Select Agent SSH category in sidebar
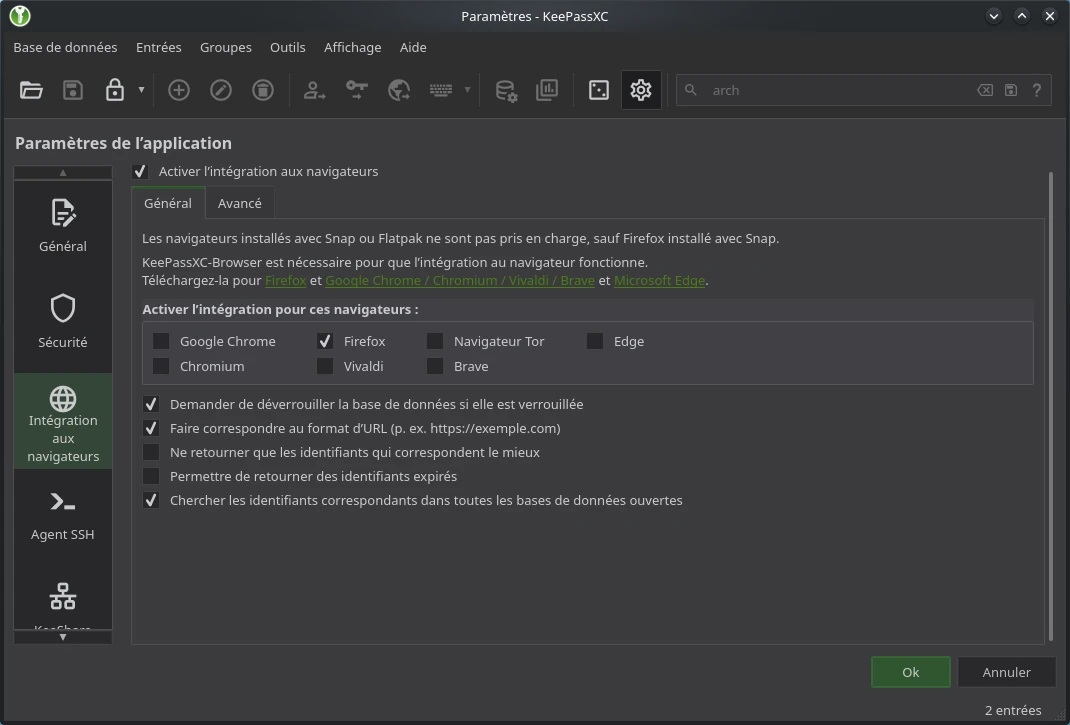 [x=63, y=517]
